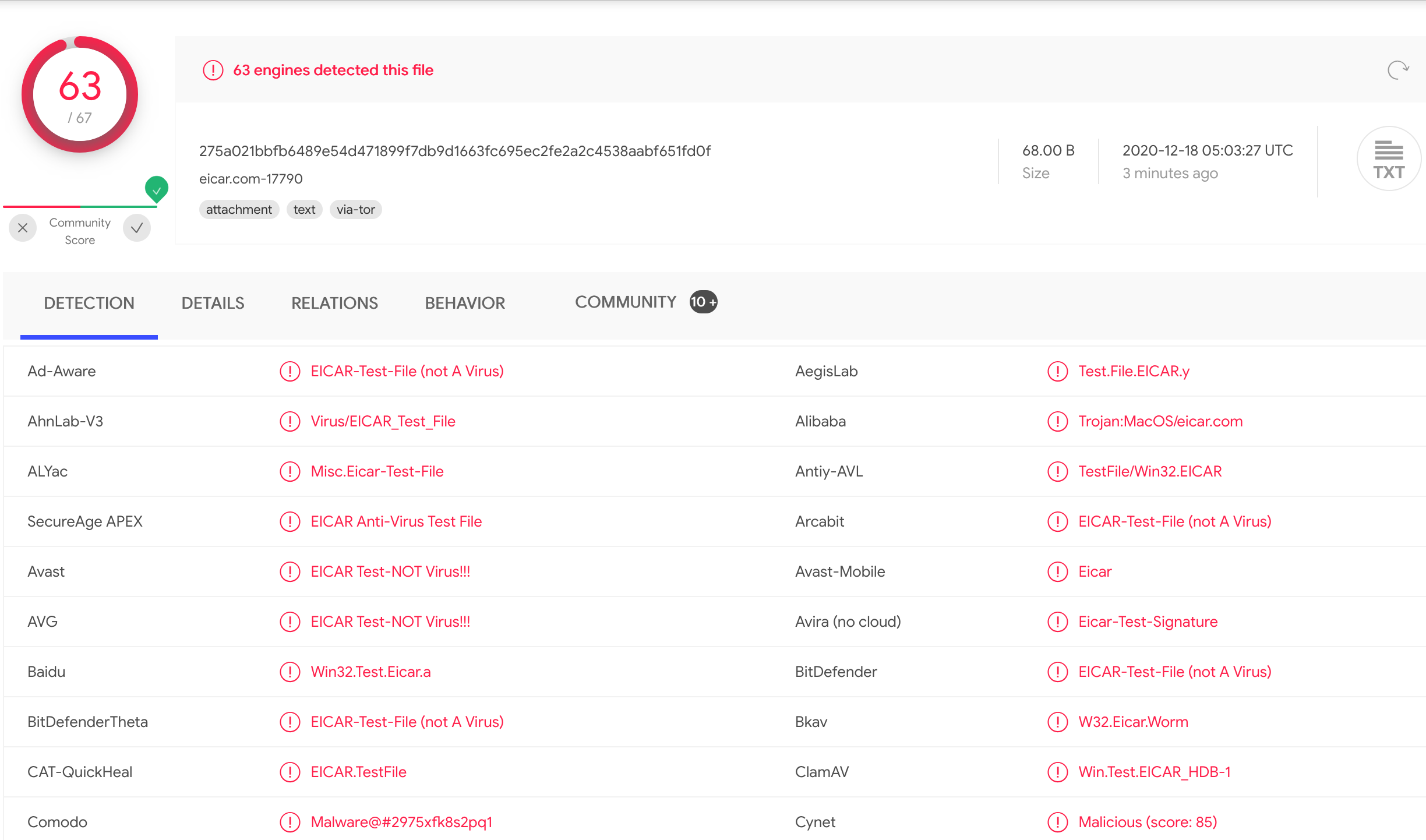Click the eicar.com-17790 file name

[x=251, y=179]
